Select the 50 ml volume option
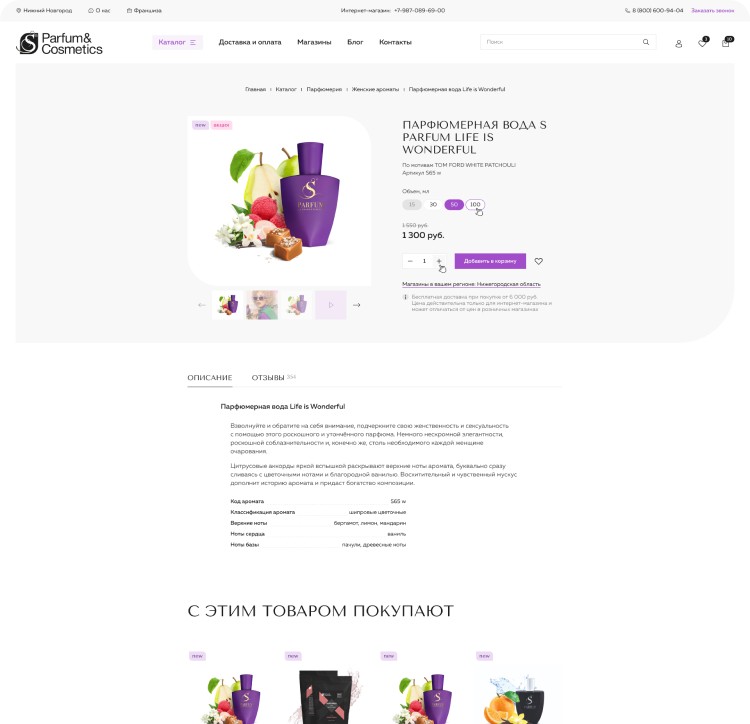This screenshot has width=750, height=724. pyautogui.click(x=454, y=204)
